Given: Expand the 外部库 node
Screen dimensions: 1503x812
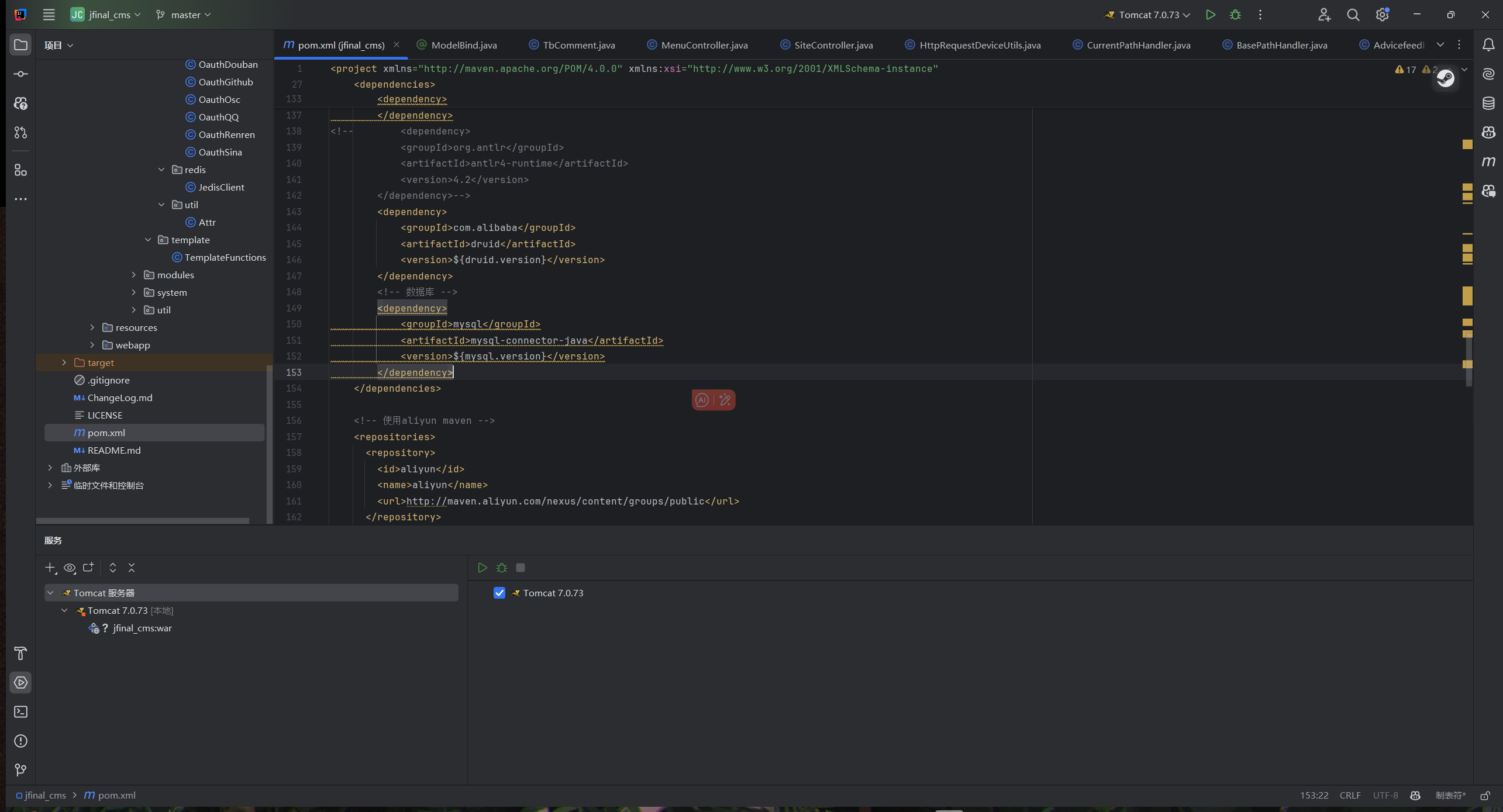Looking at the screenshot, I should pos(50,468).
